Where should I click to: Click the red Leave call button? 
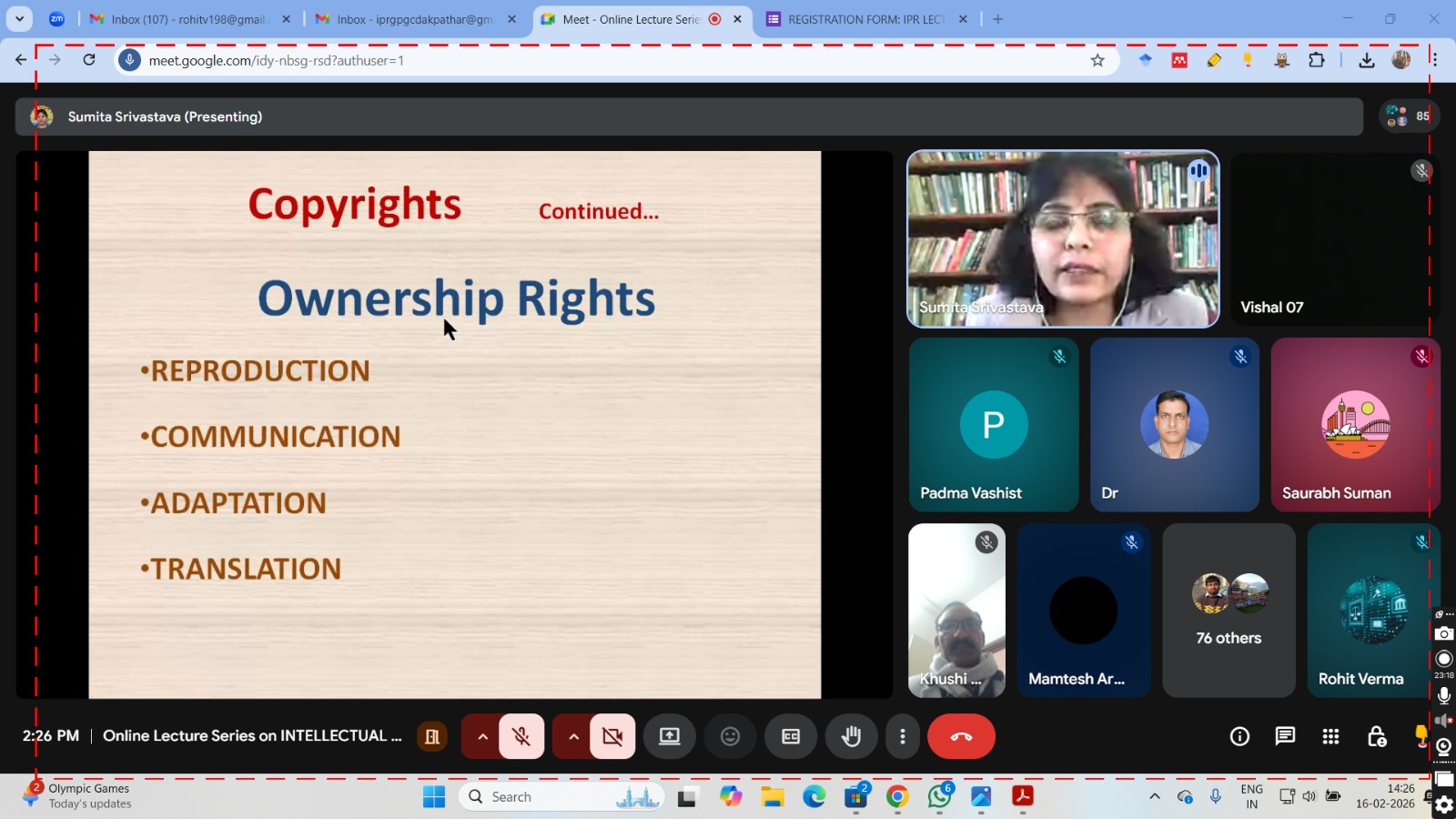(961, 736)
